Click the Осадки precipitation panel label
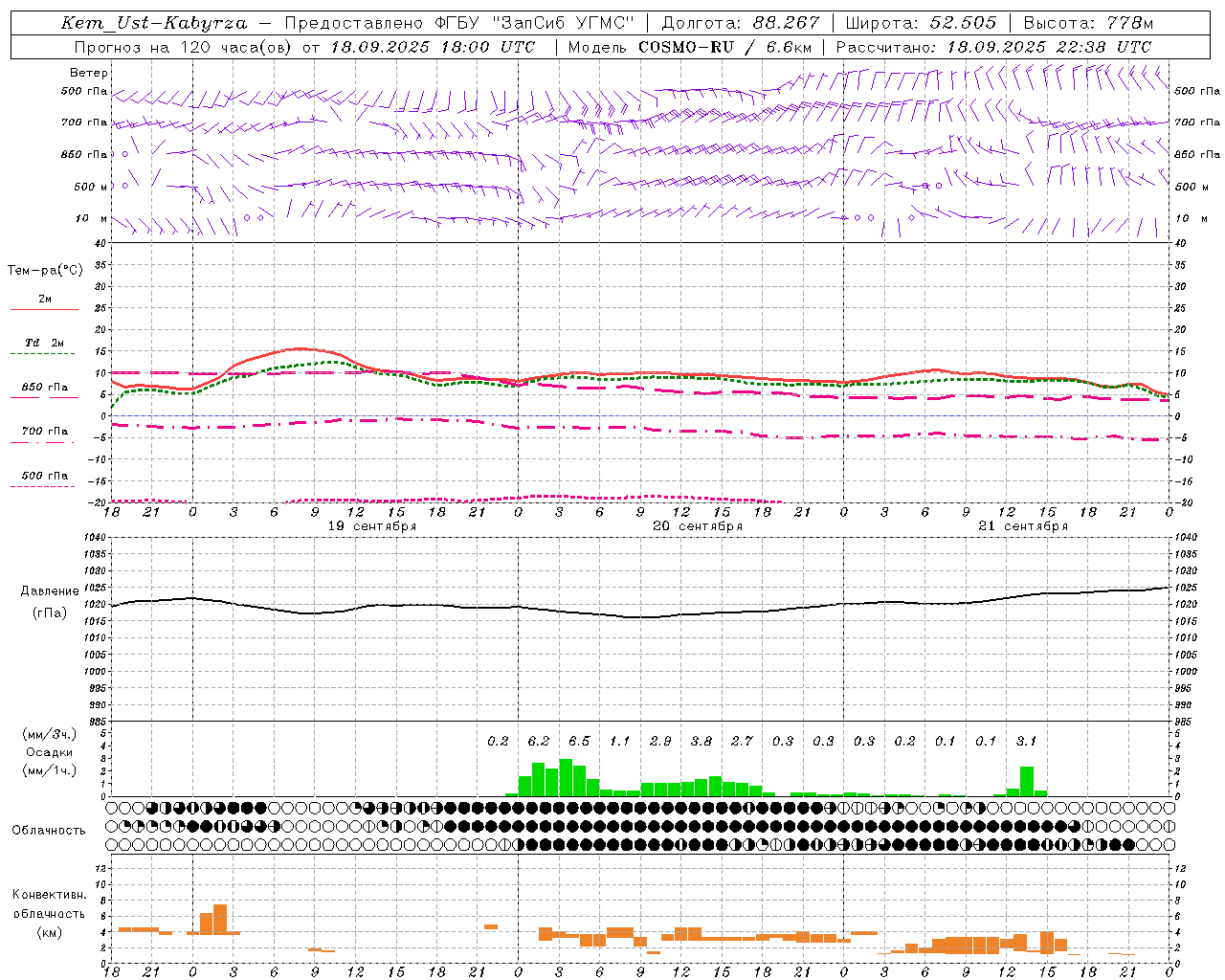Screen dimensions: 1225x980 (x=50, y=752)
